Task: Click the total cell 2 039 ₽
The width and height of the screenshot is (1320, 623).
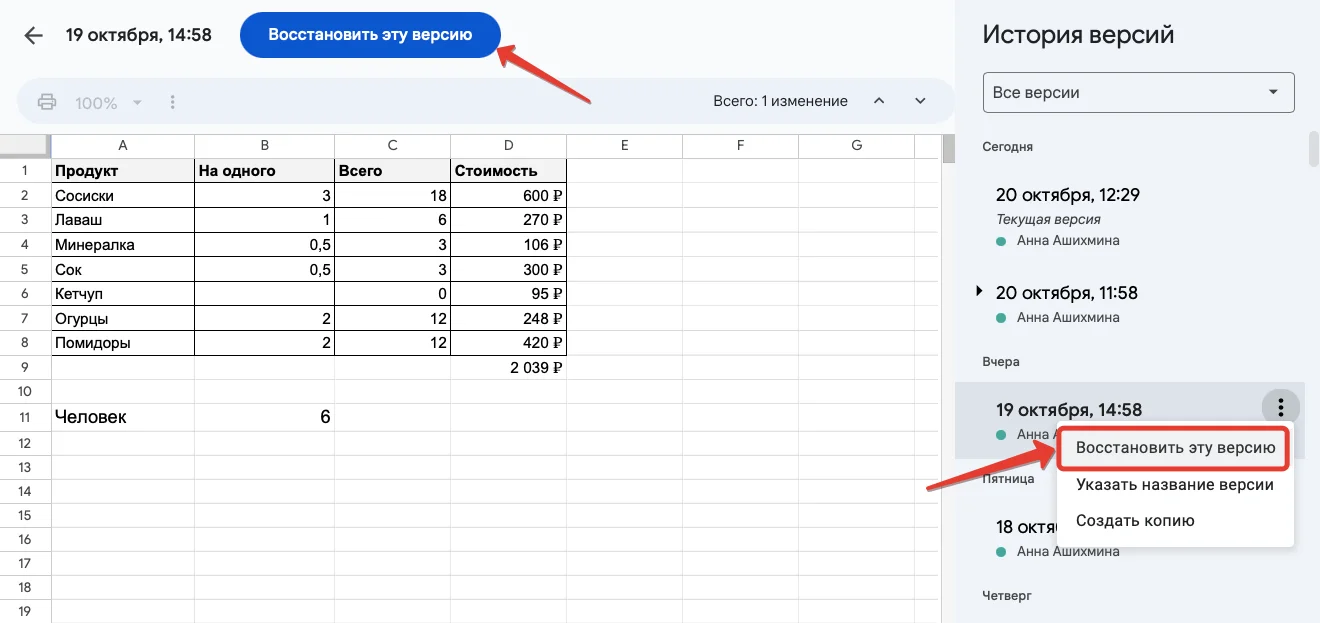Action: point(508,367)
